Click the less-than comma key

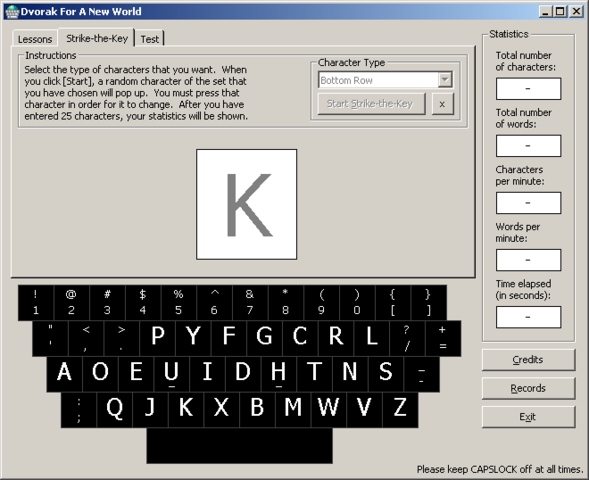86,338
